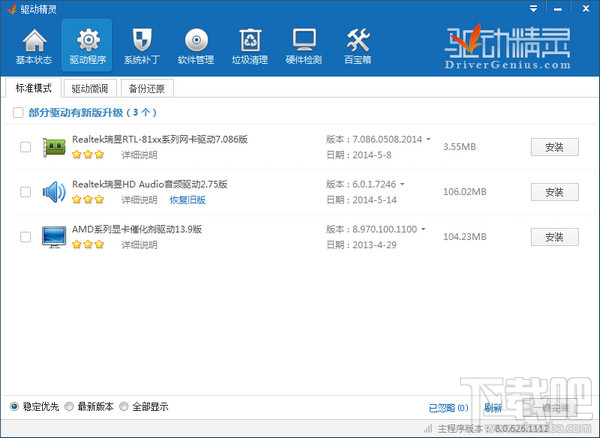The width and height of the screenshot is (600, 438).
Task: Click the AMD display driver monitor icon
Action: click(x=54, y=237)
